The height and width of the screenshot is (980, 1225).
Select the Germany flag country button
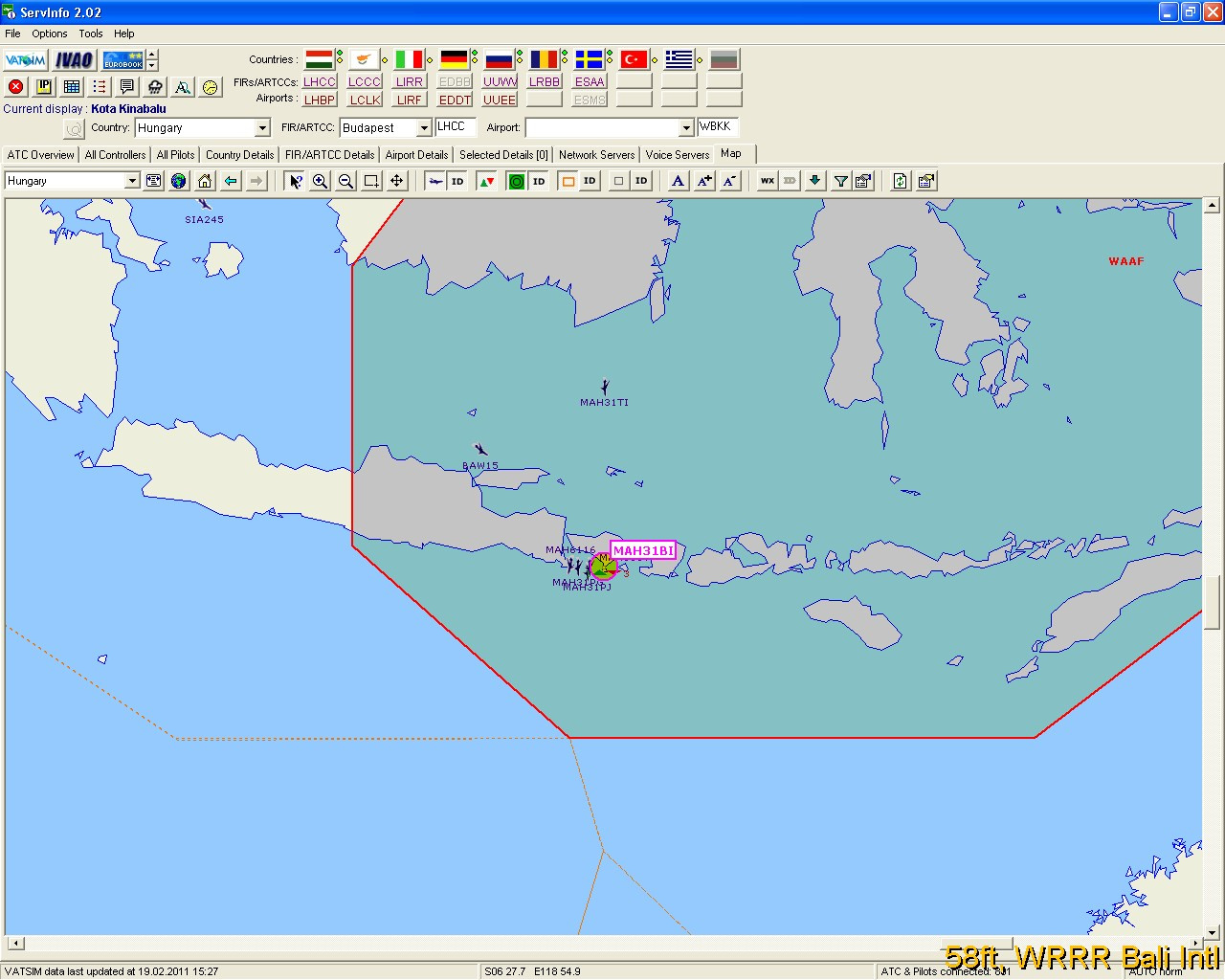click(455, 59)
